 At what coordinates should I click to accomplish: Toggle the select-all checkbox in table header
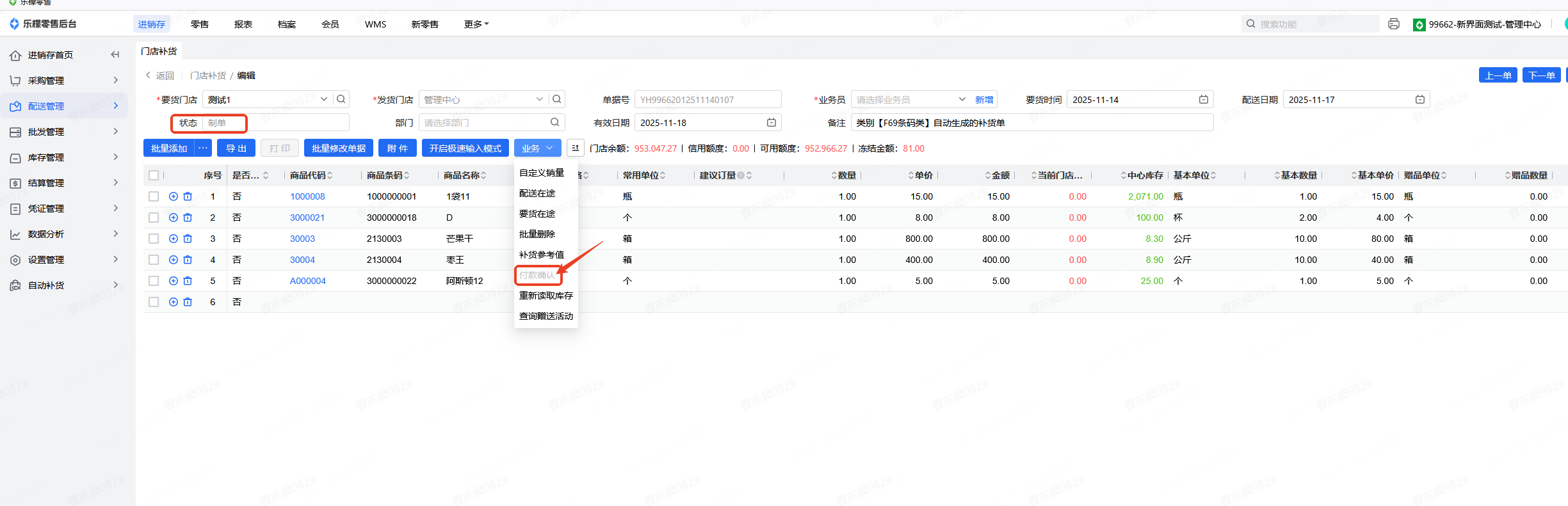pyautogui.click(x=154, y=175)
